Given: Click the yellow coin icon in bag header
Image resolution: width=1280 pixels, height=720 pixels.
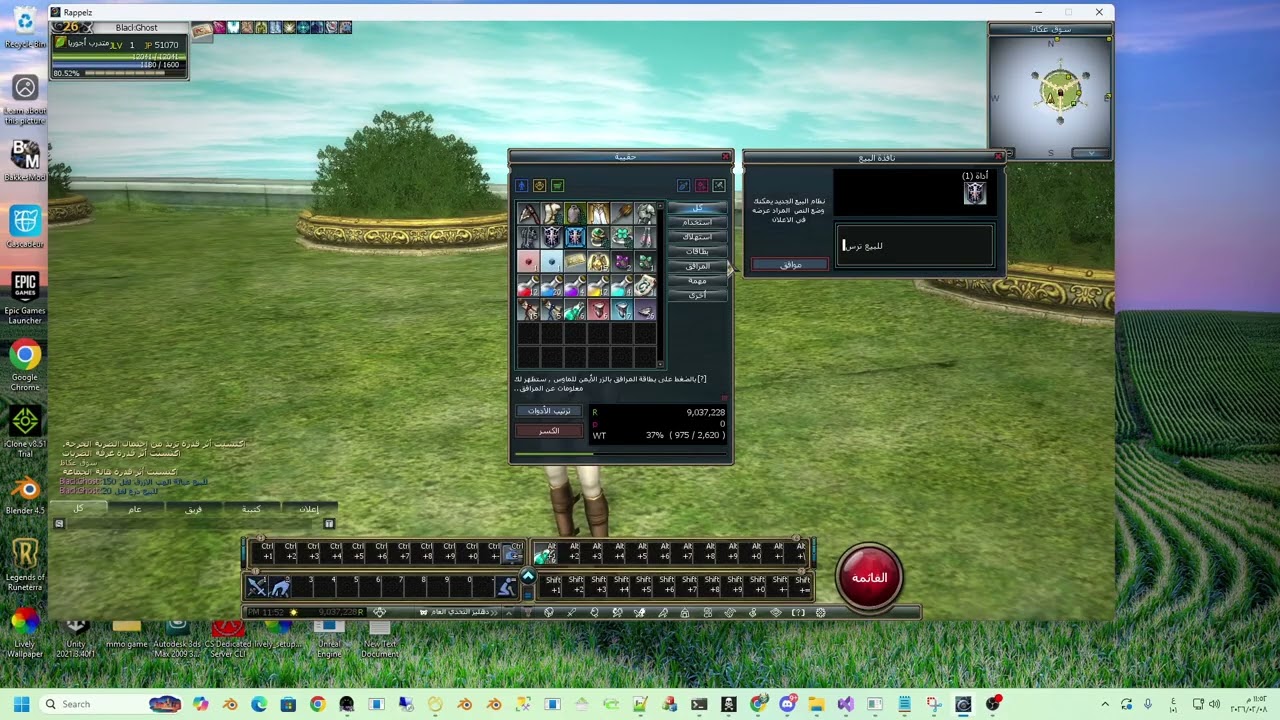Looking at the screenshot, I should 539,186.
